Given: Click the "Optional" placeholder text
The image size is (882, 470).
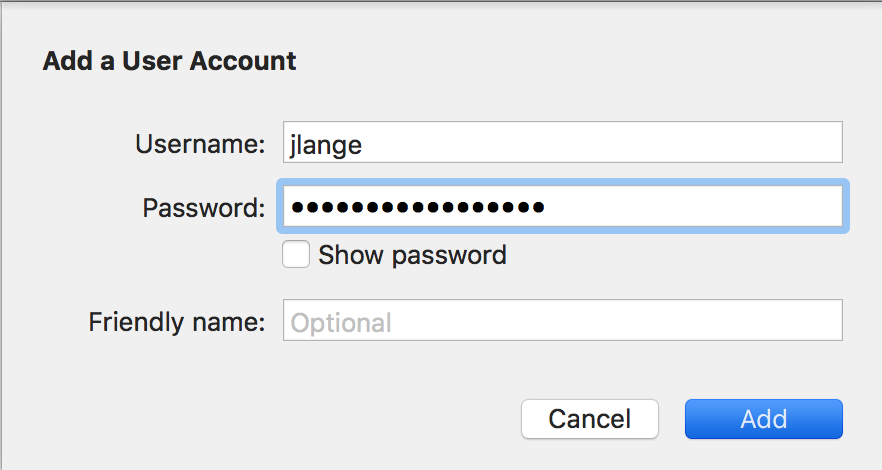Looking at the screenshot, I should tap(341, 323).
